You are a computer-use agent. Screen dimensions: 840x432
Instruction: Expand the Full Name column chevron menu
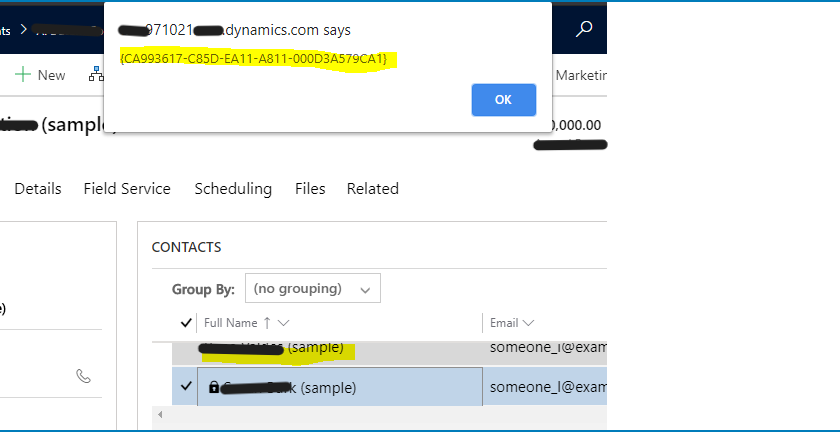284,323
